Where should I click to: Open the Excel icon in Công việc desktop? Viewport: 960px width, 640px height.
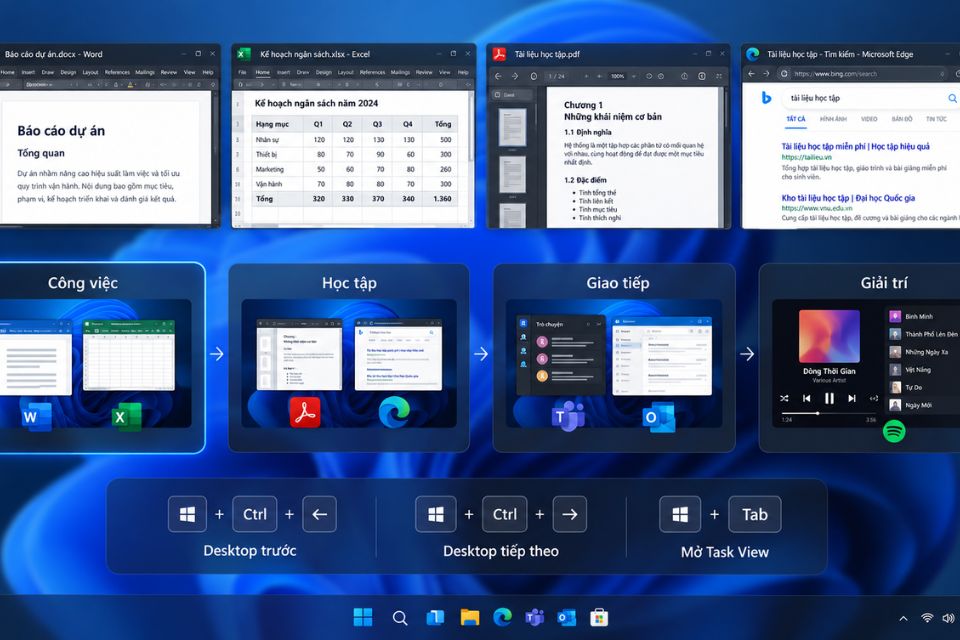pos(127,417)
